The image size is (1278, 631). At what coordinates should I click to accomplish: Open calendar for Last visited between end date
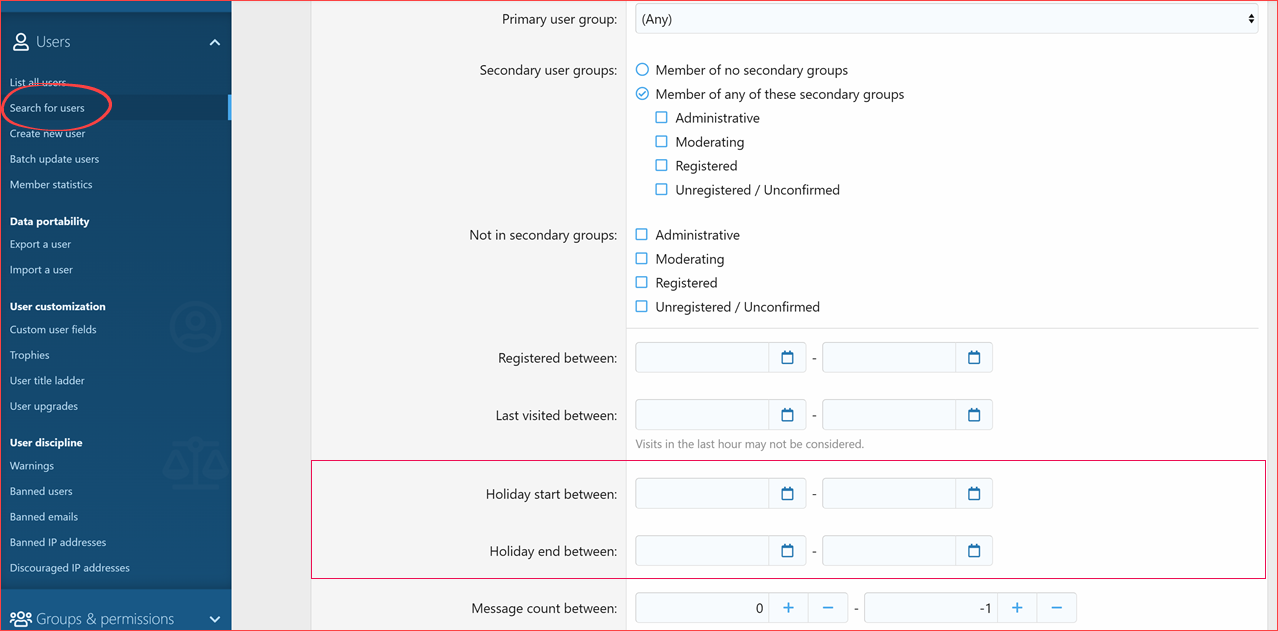click(x=973, y=414)
